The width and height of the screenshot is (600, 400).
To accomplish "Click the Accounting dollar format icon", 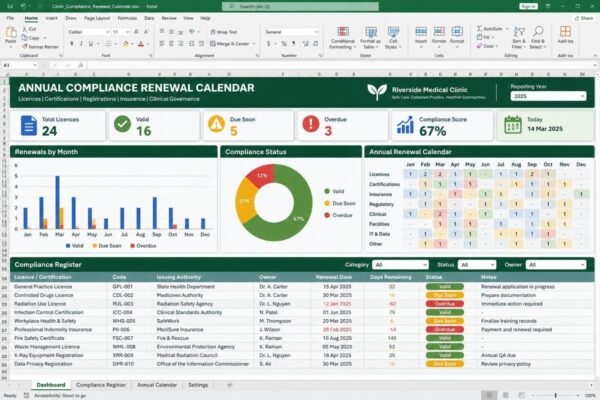I will point(268,44).
